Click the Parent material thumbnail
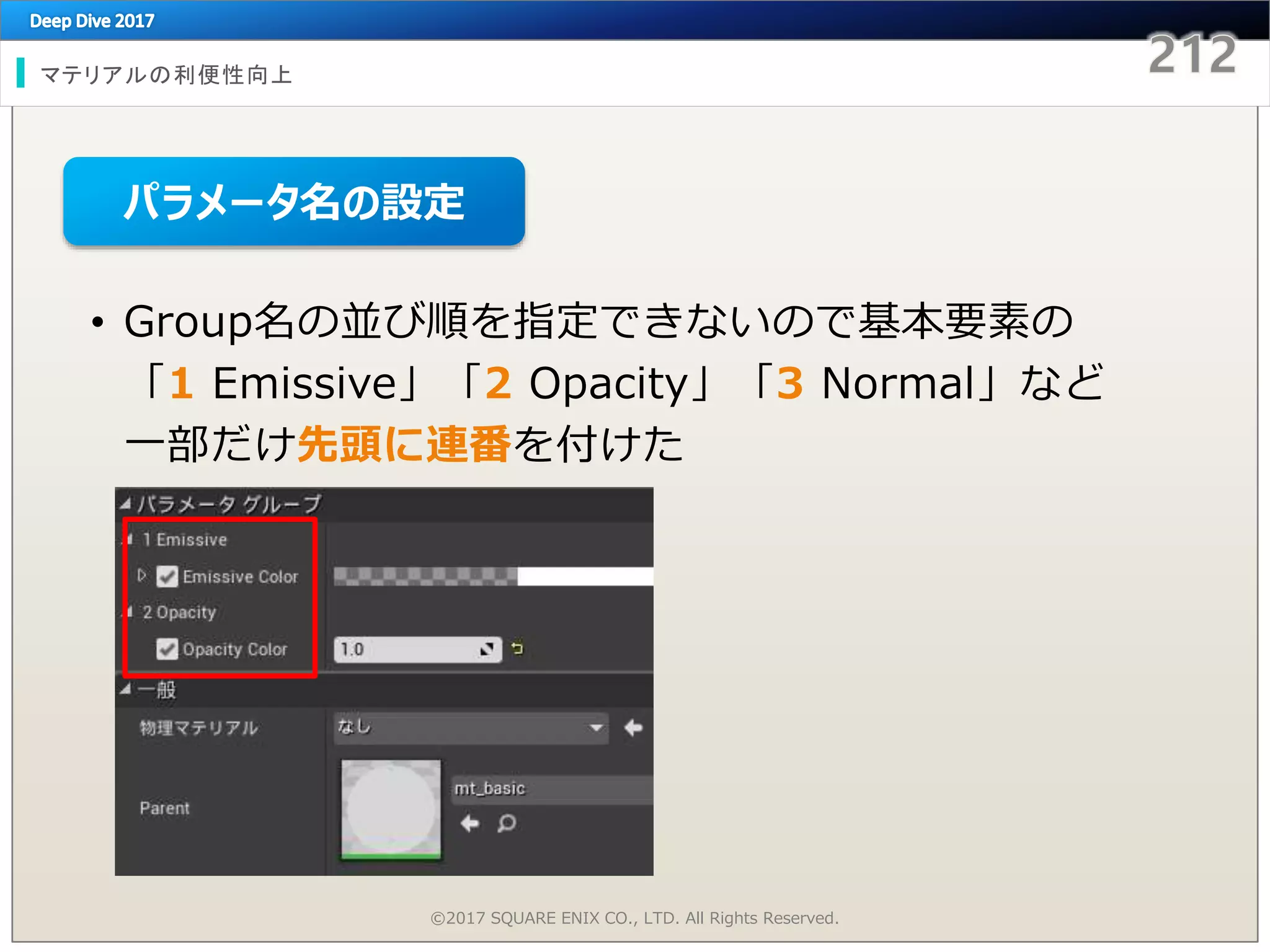This screenshot has height=952, width=1270. pos(391,810)
